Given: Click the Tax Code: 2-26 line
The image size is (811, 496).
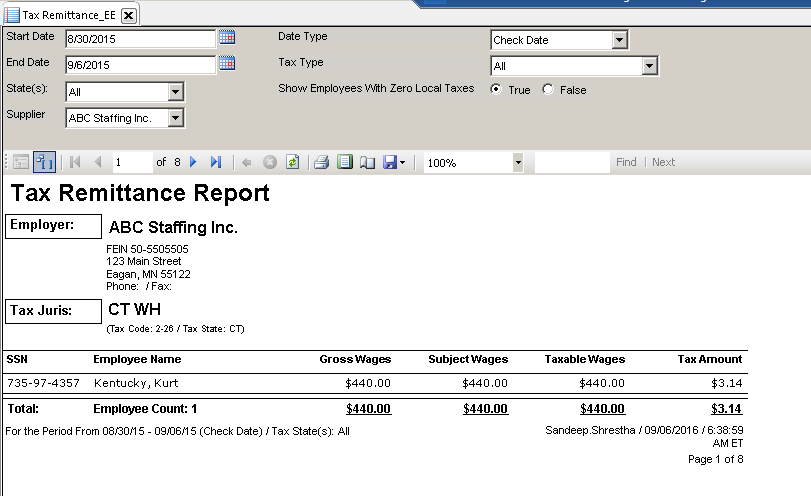Looking at the screenshot, I should pyautogui.click(x=175, y=329).
